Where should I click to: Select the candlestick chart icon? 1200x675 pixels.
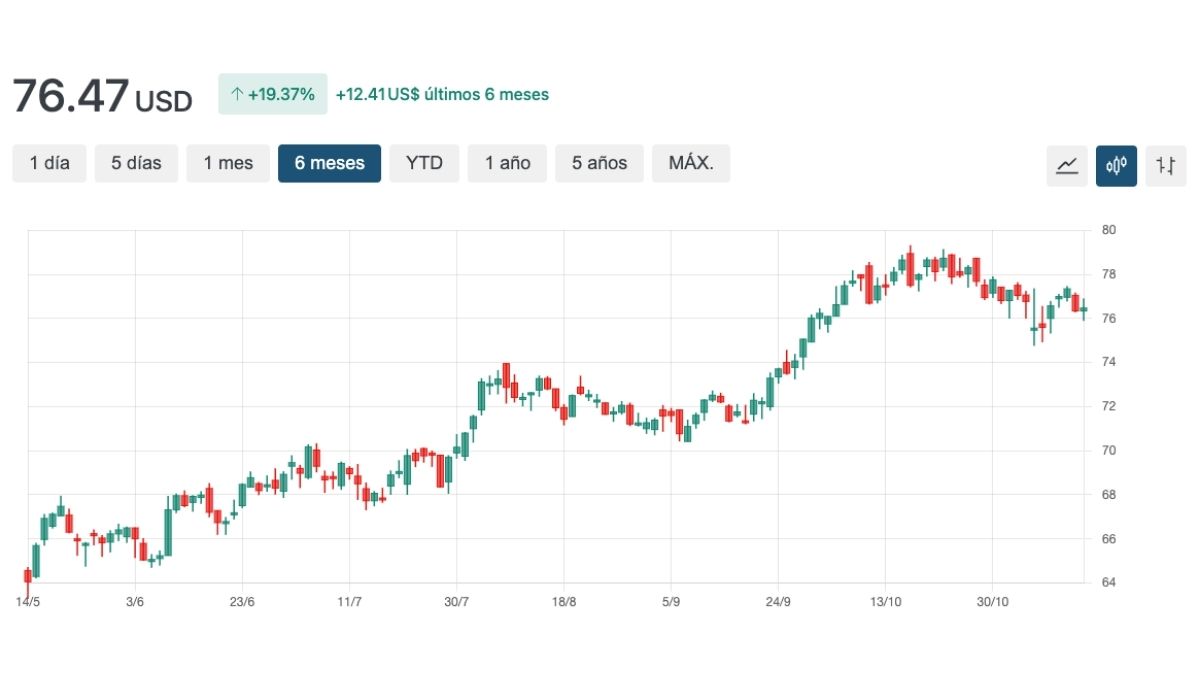1116,165
